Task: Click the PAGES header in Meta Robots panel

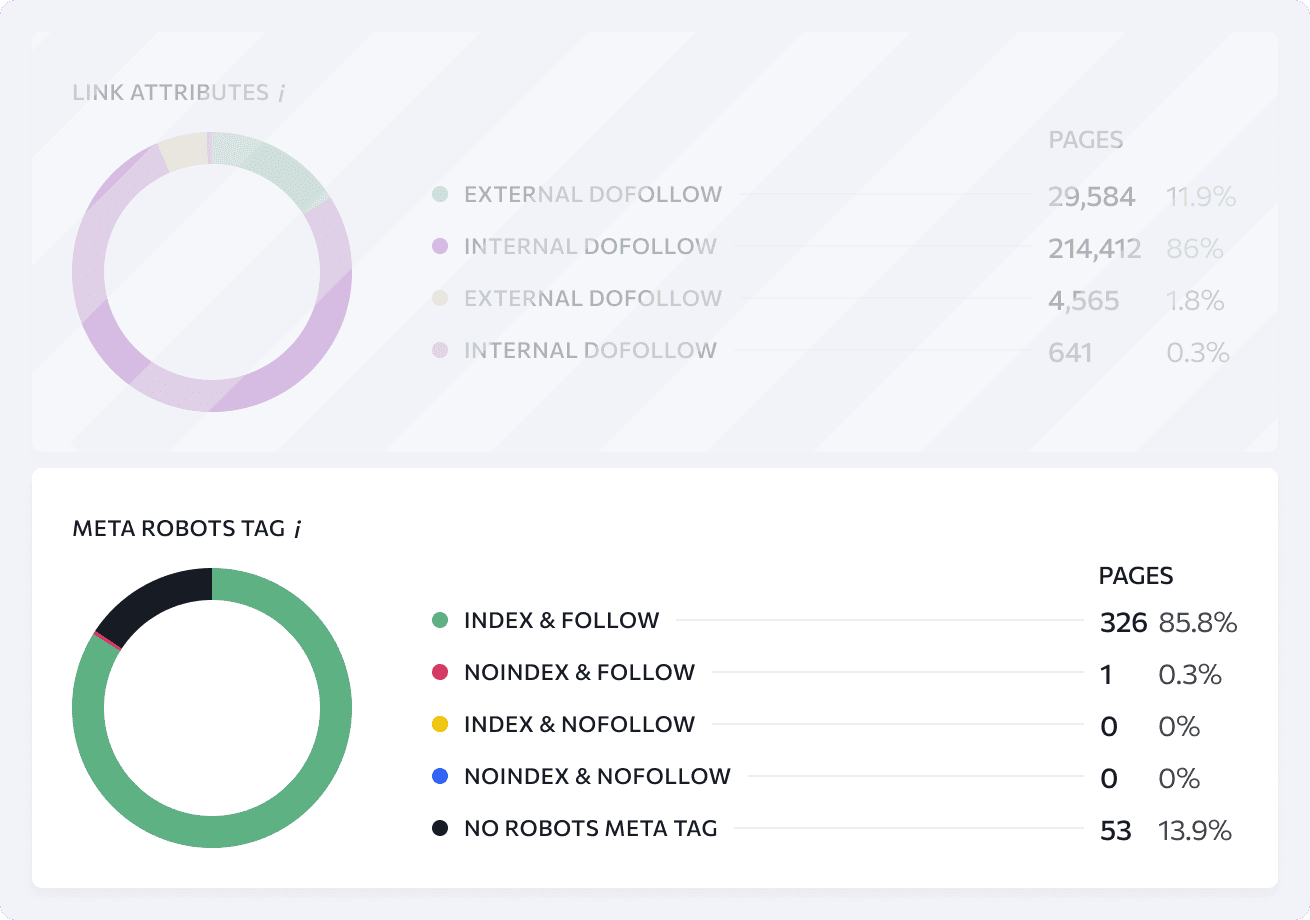Action: point(1136,576)
